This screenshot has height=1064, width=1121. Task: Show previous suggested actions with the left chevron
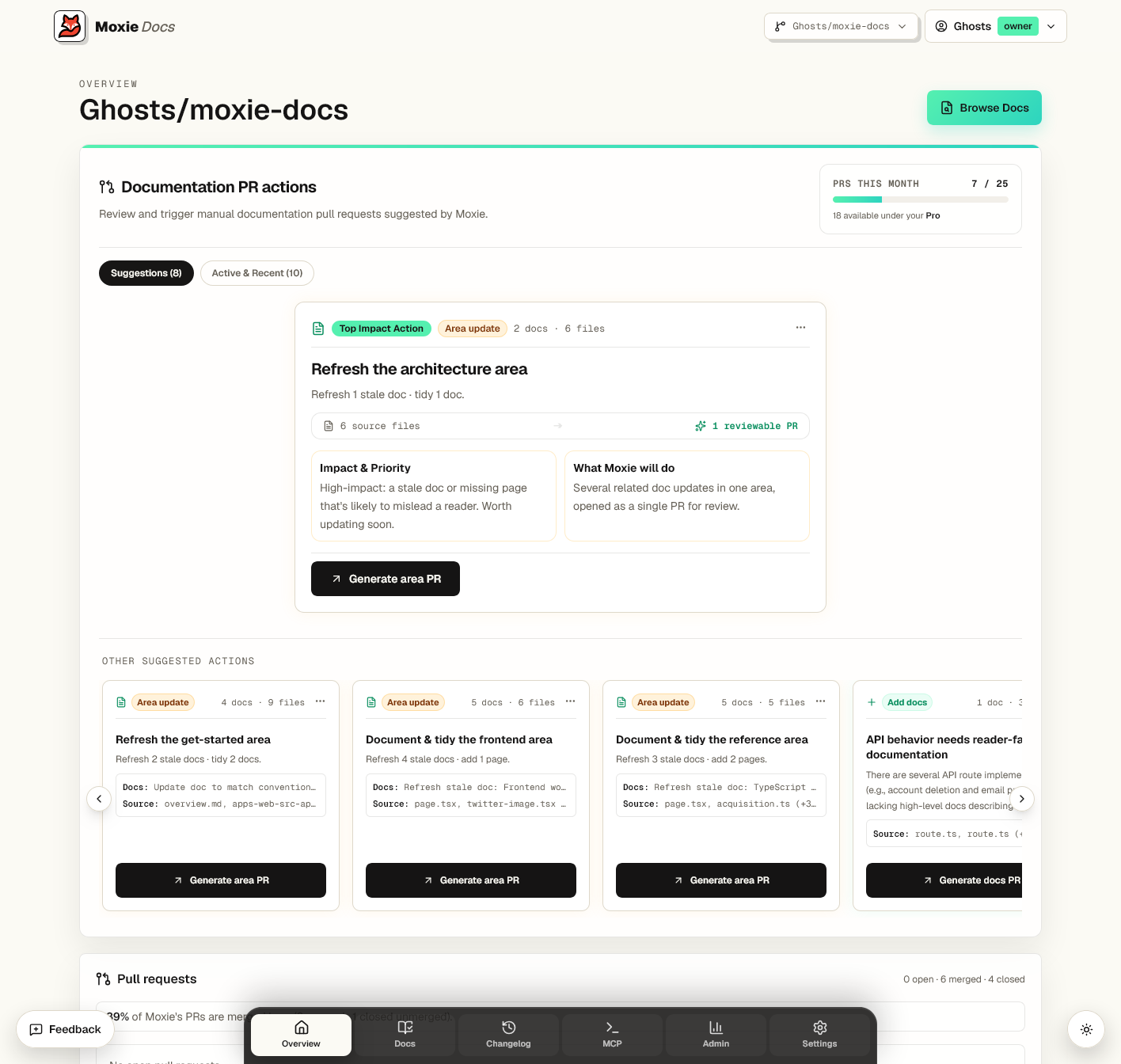[99, 799]
